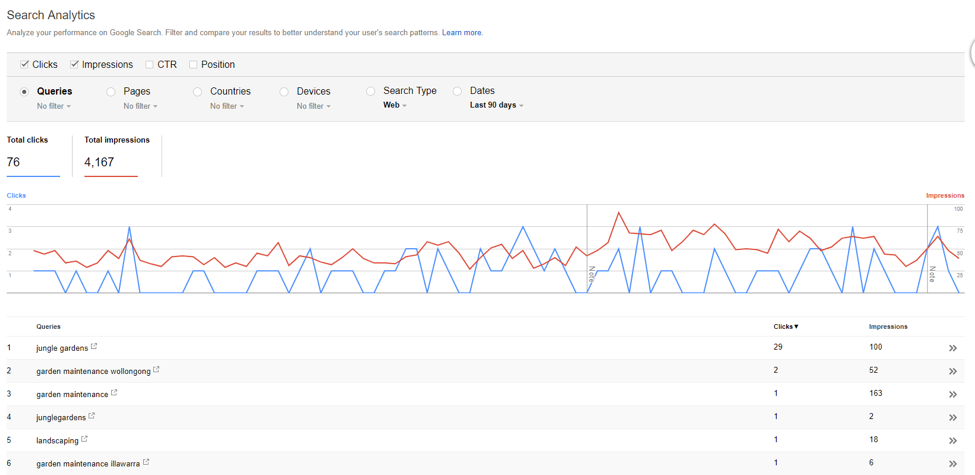This screenshot has height=475, width=975.
Task: Open external link icon beside 'jungle gardens'
Action: (x=94, y=347)
